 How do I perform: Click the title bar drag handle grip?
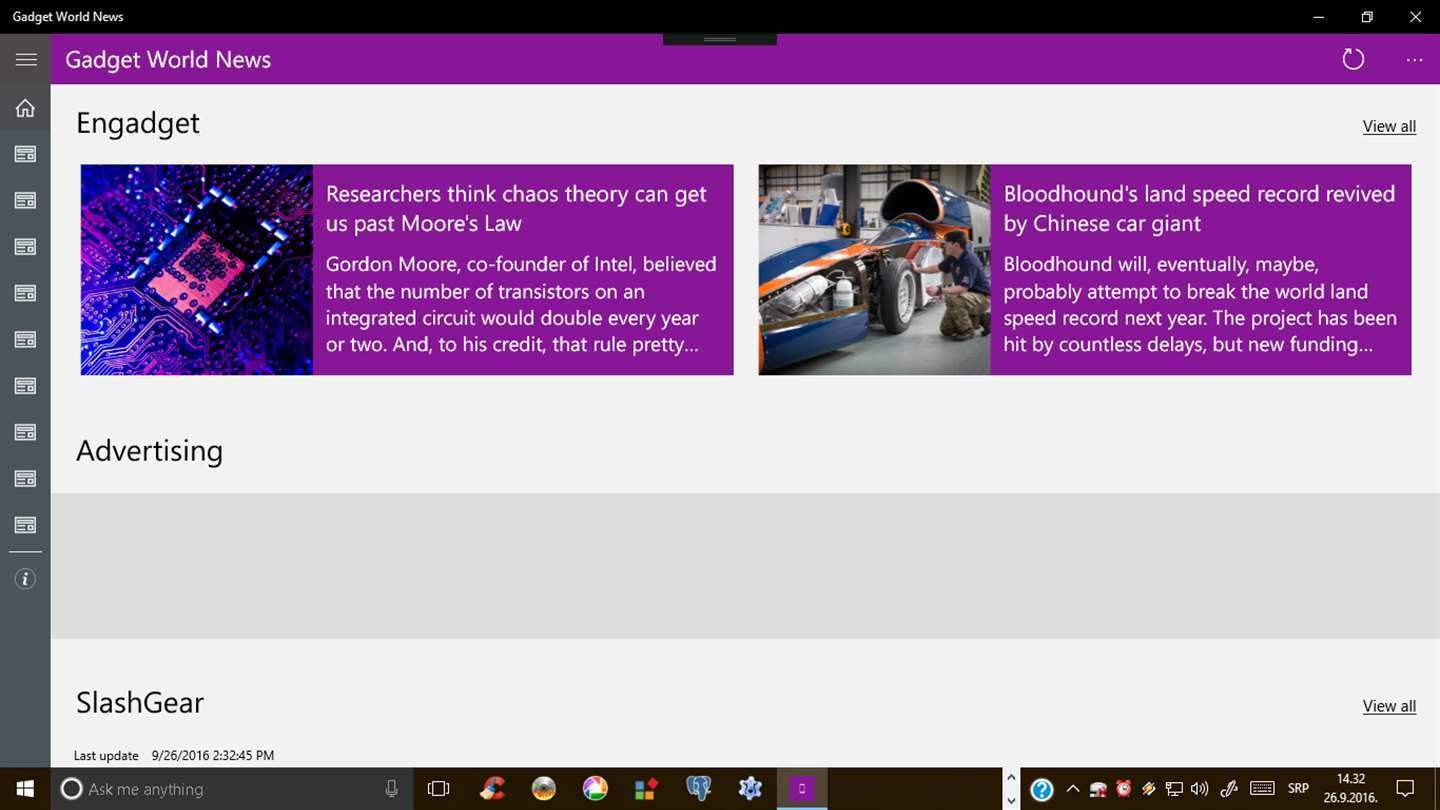click(x=720, y=39)
